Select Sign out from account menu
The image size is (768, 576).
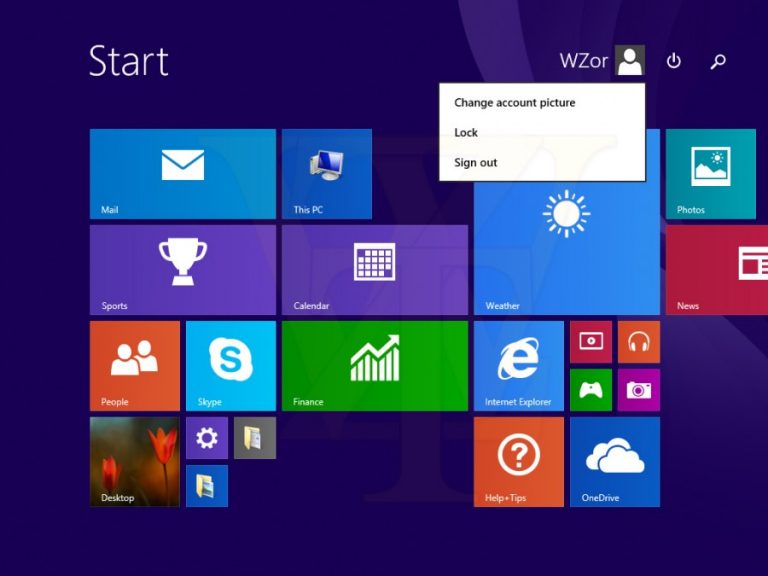[x=476, y=163]
